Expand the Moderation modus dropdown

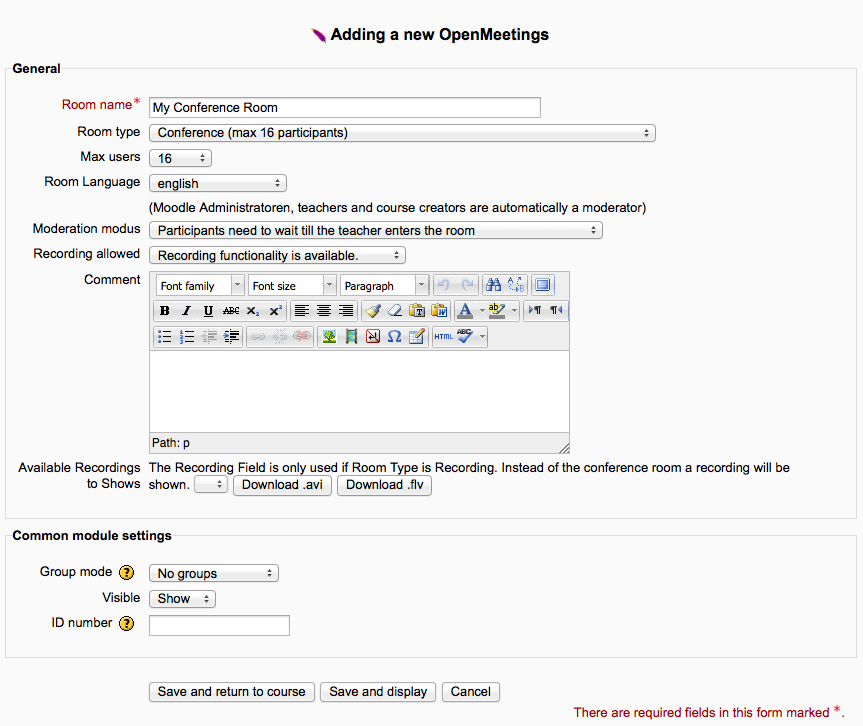375,230
